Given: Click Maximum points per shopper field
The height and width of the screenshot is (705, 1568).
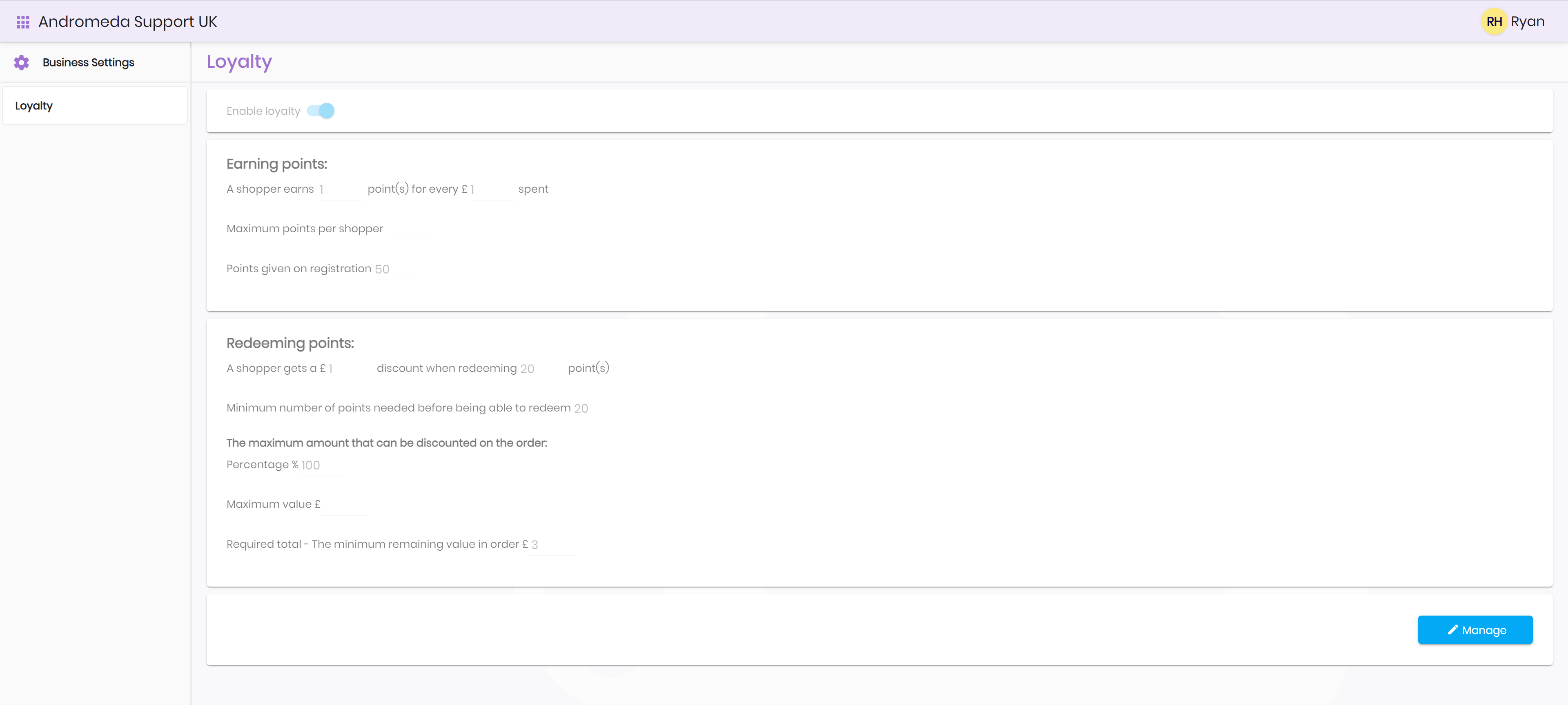Looking at the screenshot, I should (x=408, y=229).
